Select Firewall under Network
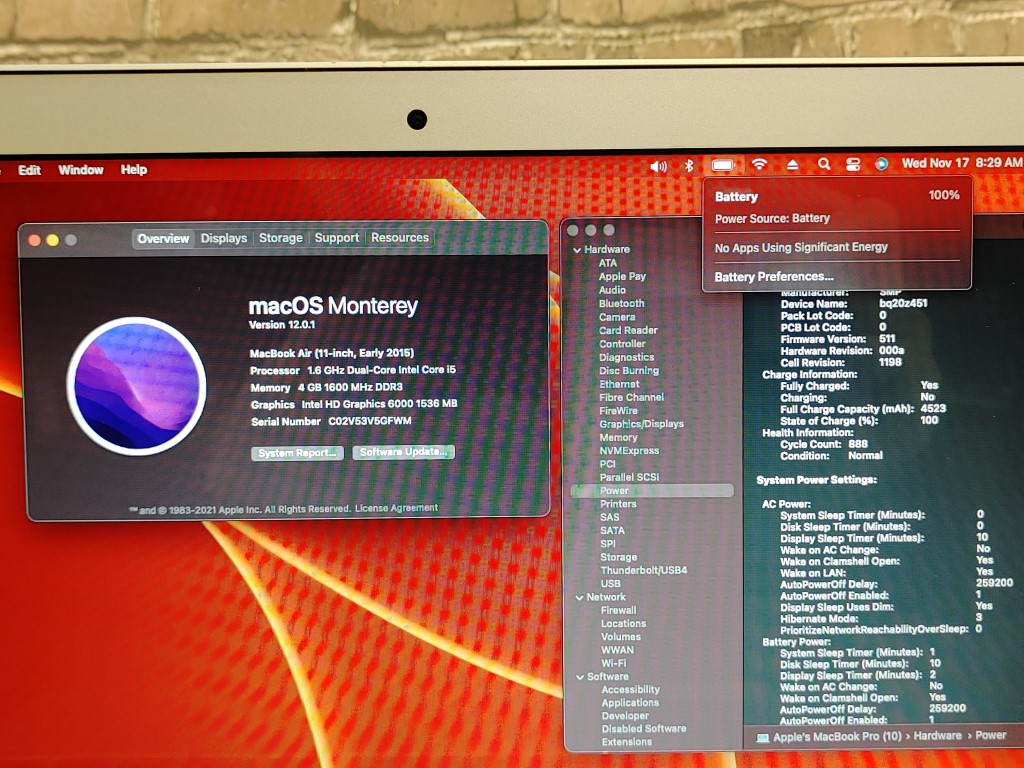Screen dimensions: 1024x768 pos(618,611)
